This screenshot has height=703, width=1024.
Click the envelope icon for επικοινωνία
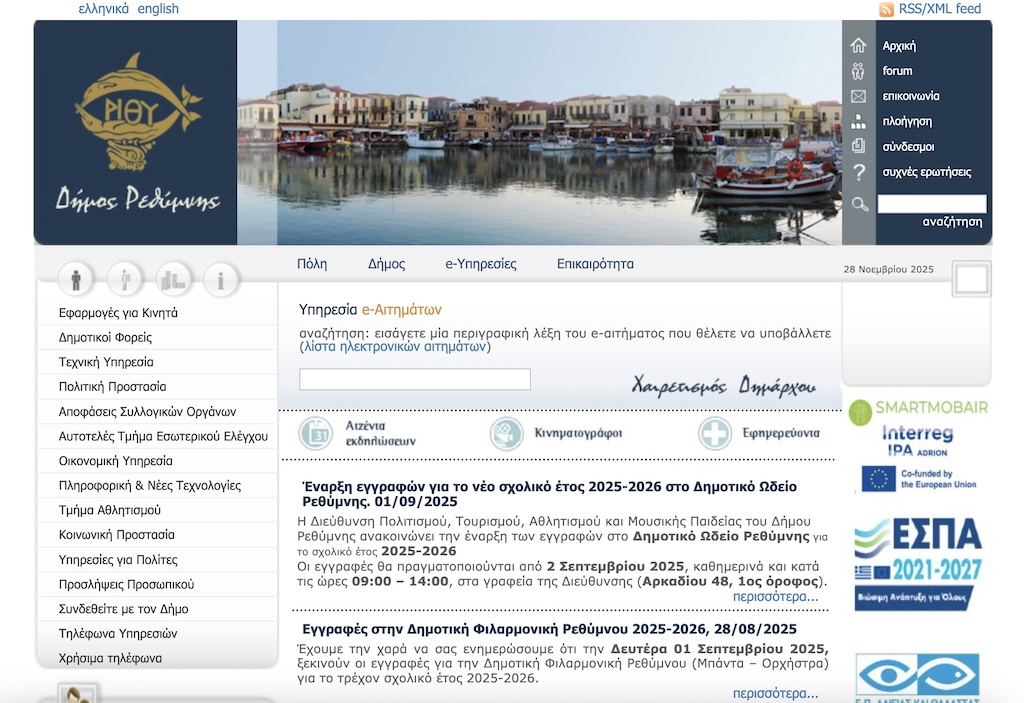click(x=858, y=97)
